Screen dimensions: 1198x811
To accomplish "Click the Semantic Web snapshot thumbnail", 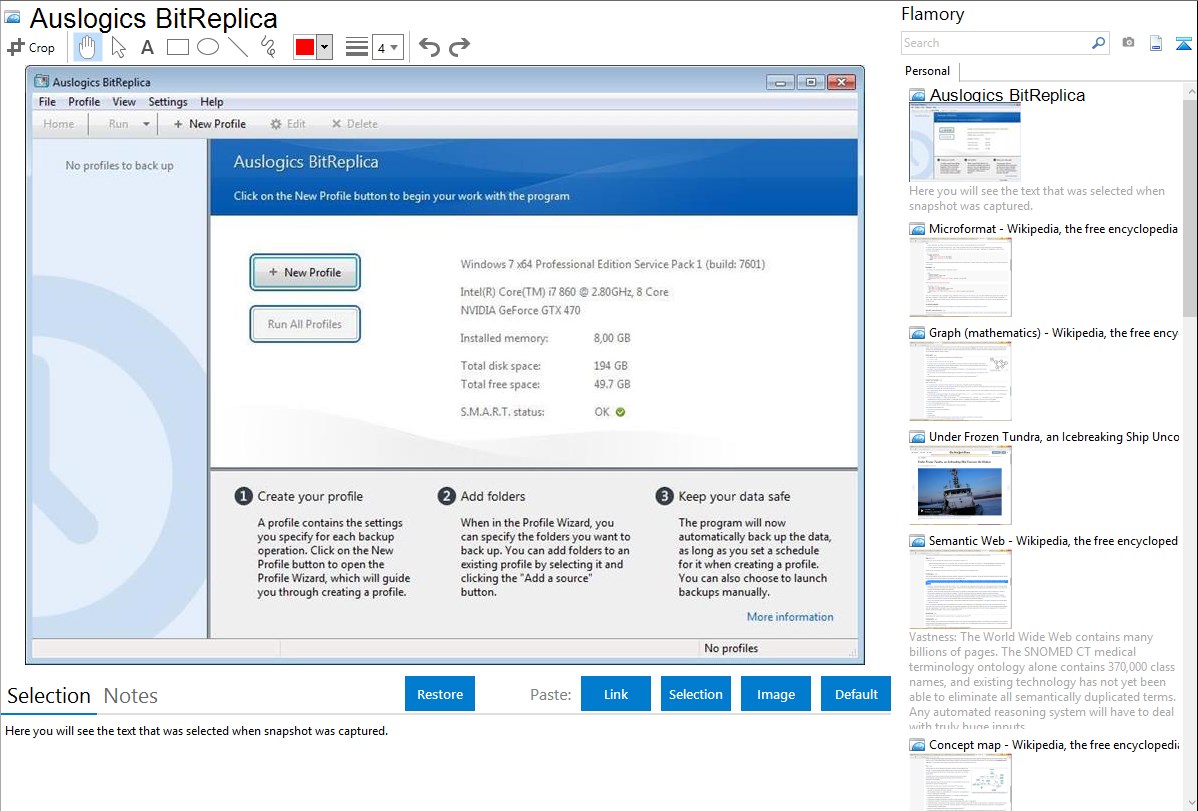I will click(x=960, y=589).
